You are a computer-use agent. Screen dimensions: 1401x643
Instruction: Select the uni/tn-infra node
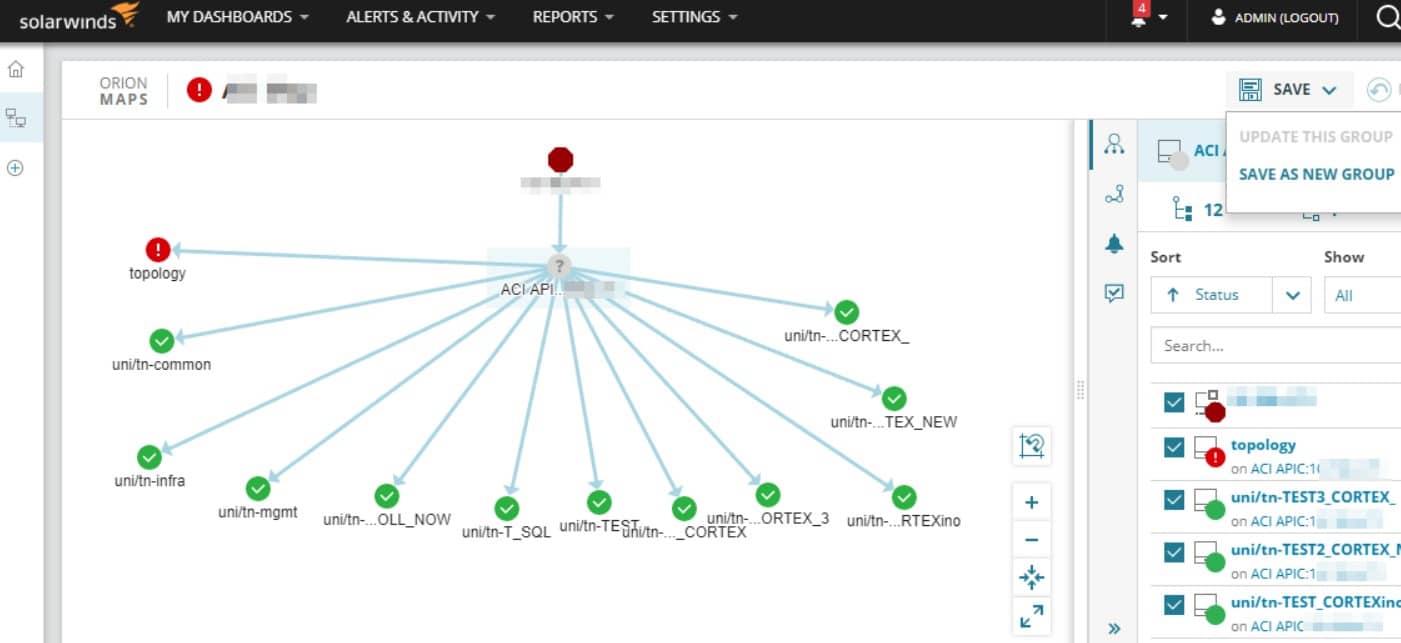[149, 457]
